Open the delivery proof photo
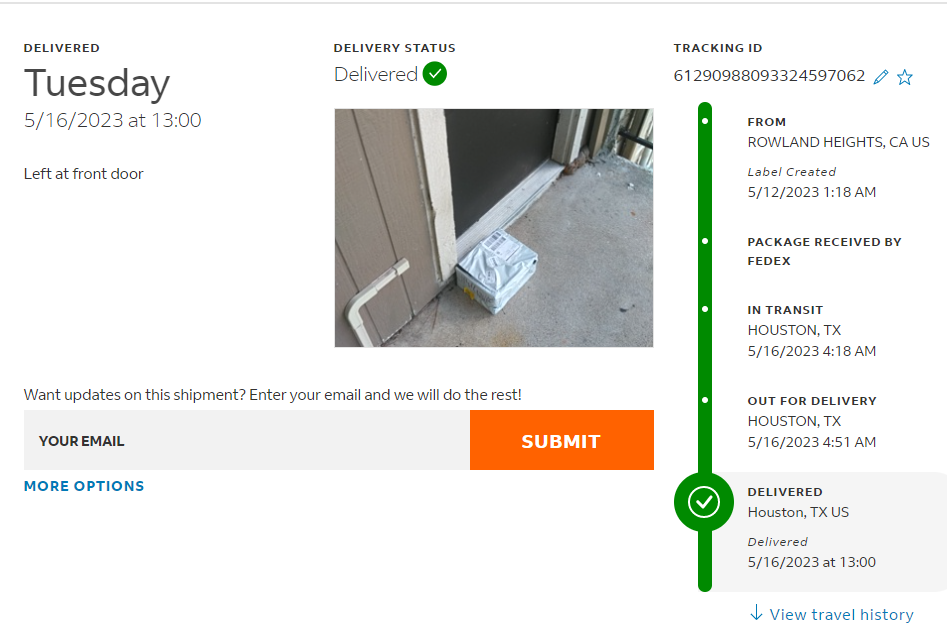The height and width of the screenshot is (640, 947). [493, 228]
